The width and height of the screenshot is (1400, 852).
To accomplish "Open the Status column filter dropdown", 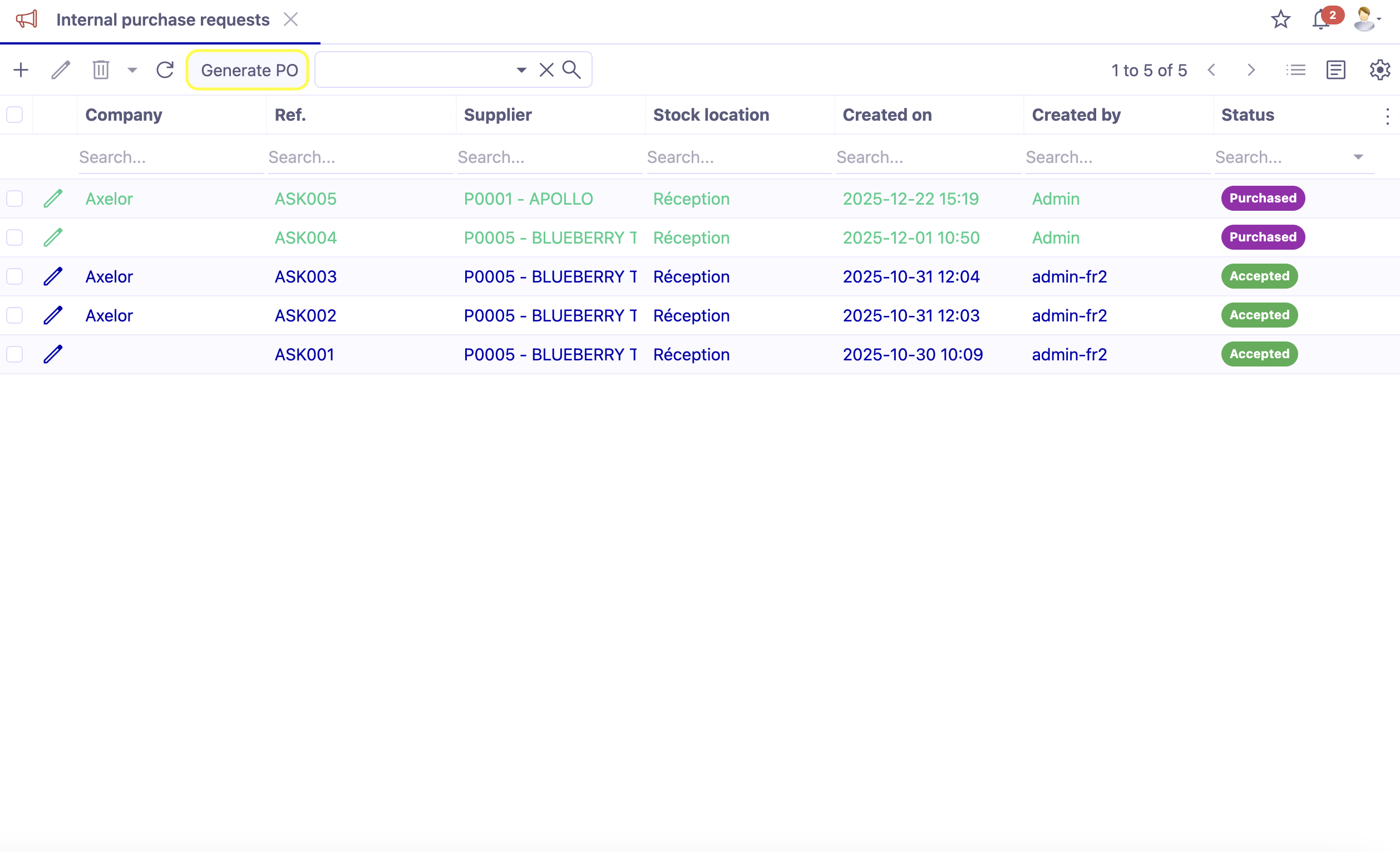I will (1358, 157).
